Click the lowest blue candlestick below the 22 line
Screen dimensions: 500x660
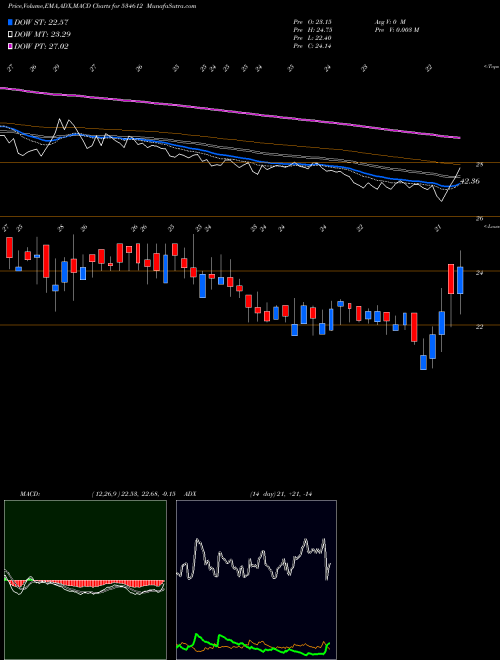pos(423,362)
